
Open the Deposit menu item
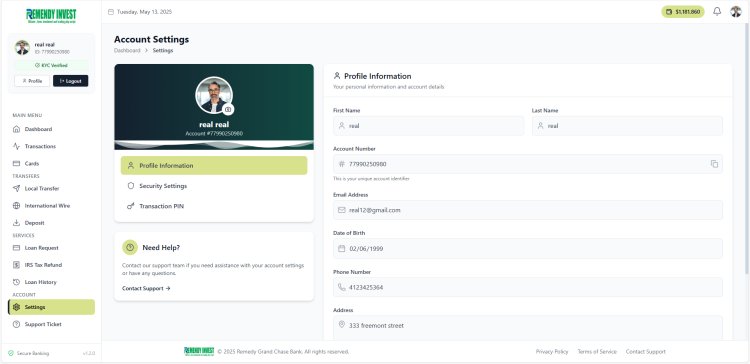click(x=51, y=223)
